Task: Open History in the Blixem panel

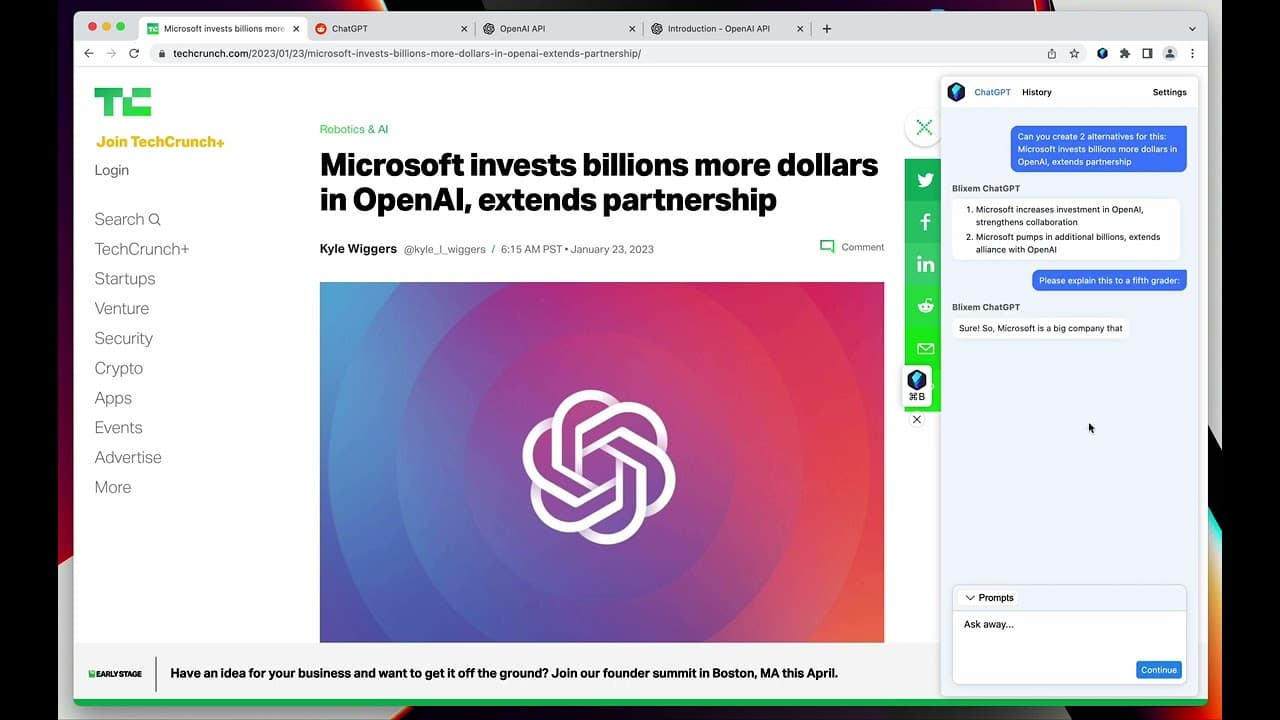Action: (x=1037, y=92)
